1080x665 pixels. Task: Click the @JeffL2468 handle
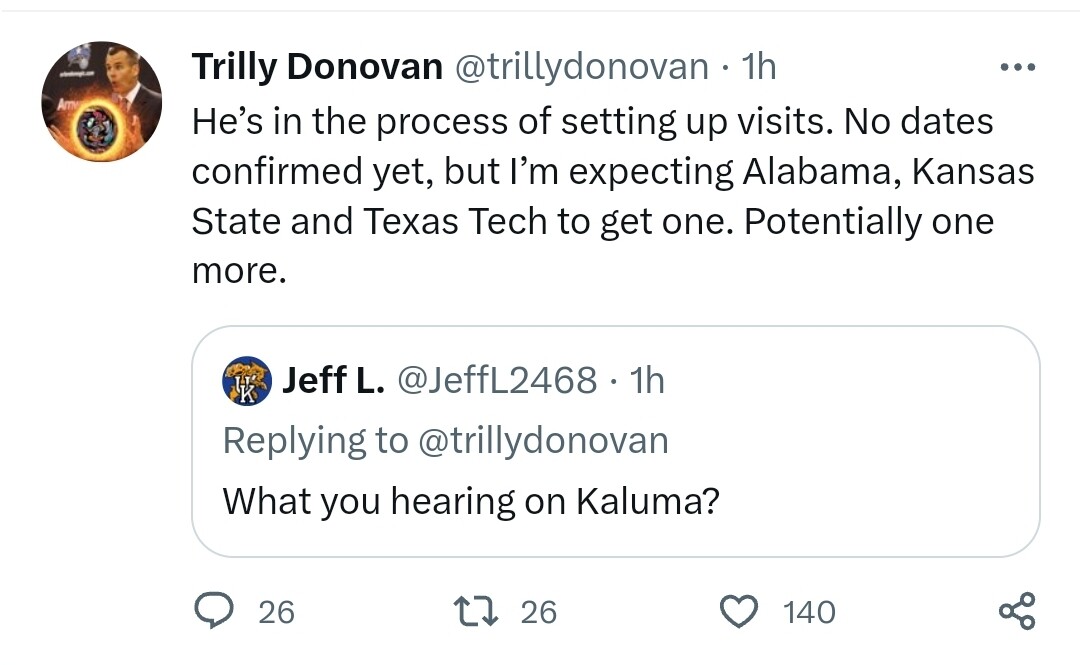pos(498,380)
